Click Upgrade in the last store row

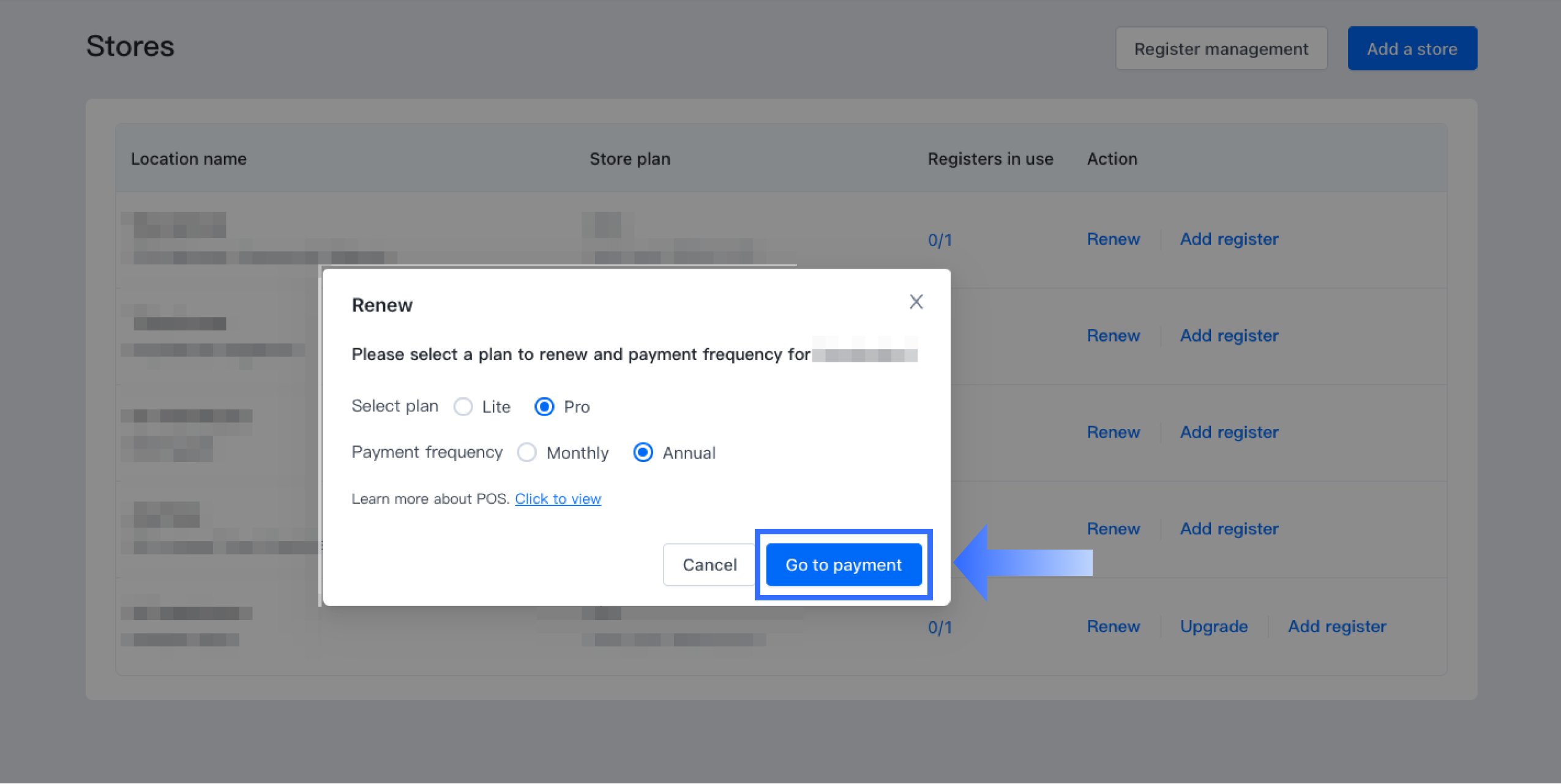tap(1213, 627)
